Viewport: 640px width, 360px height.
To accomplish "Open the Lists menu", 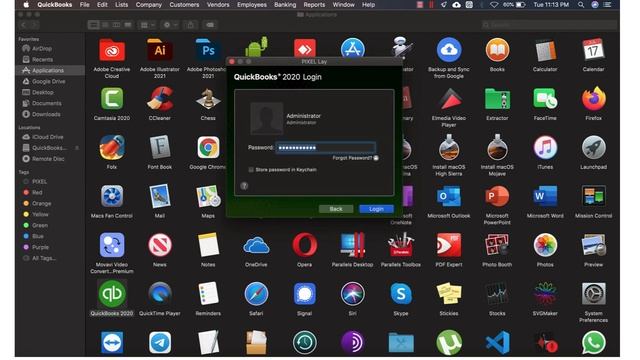I will [121, 5].
